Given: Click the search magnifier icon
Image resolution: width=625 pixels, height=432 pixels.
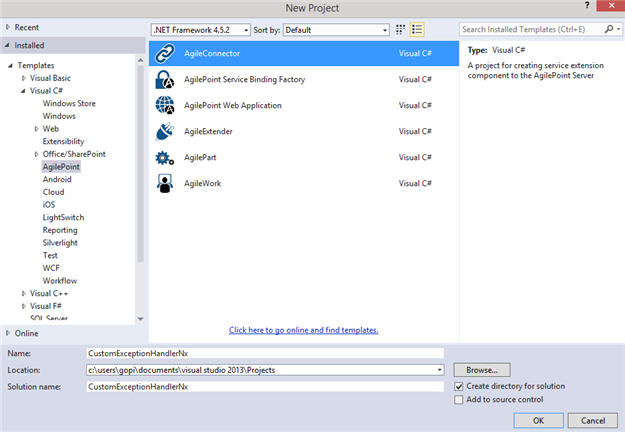Looking at the screenshot, I should tap(609, 29).
